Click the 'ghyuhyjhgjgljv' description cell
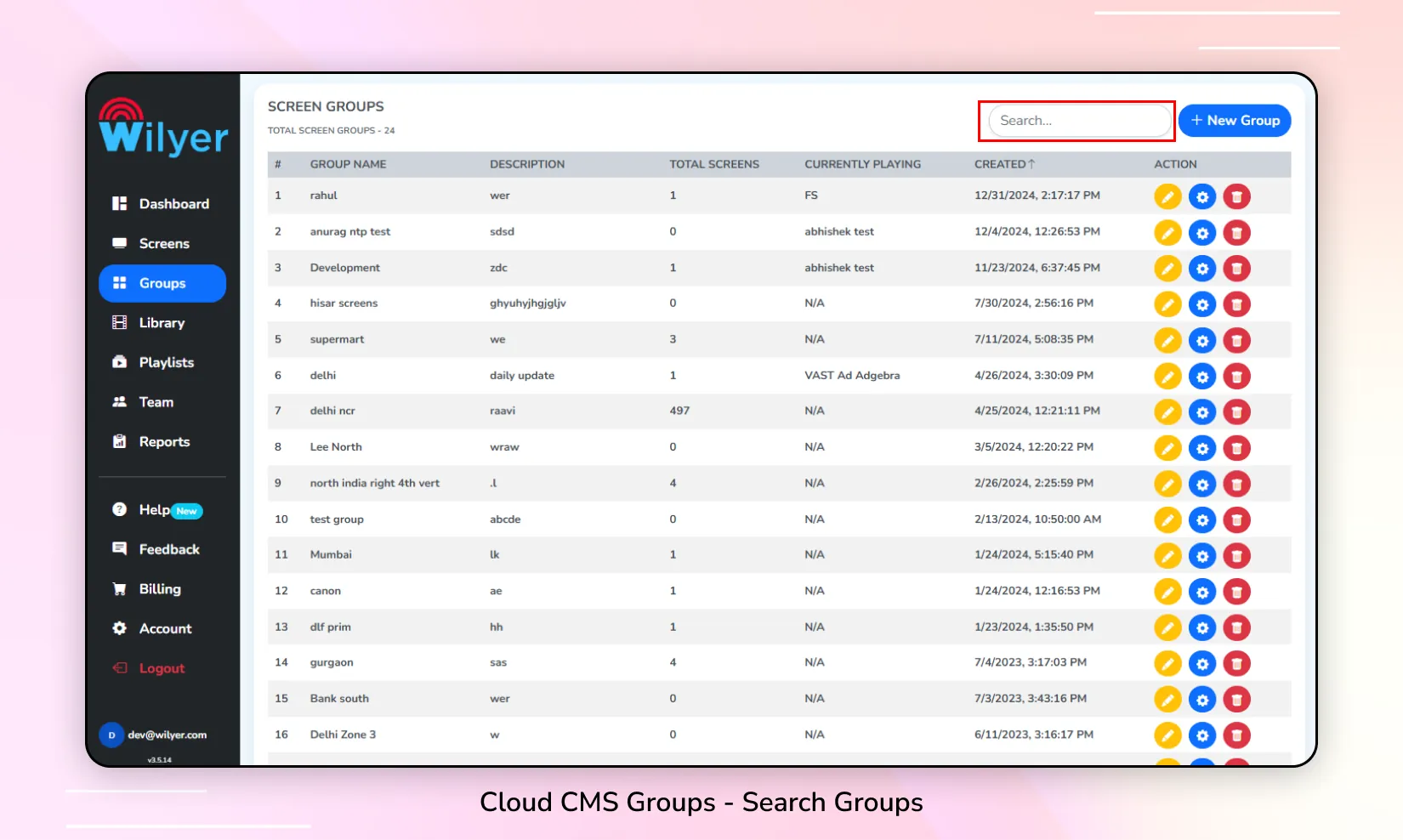The height and width of the screenshot is (840, 1403). (528, 304)
